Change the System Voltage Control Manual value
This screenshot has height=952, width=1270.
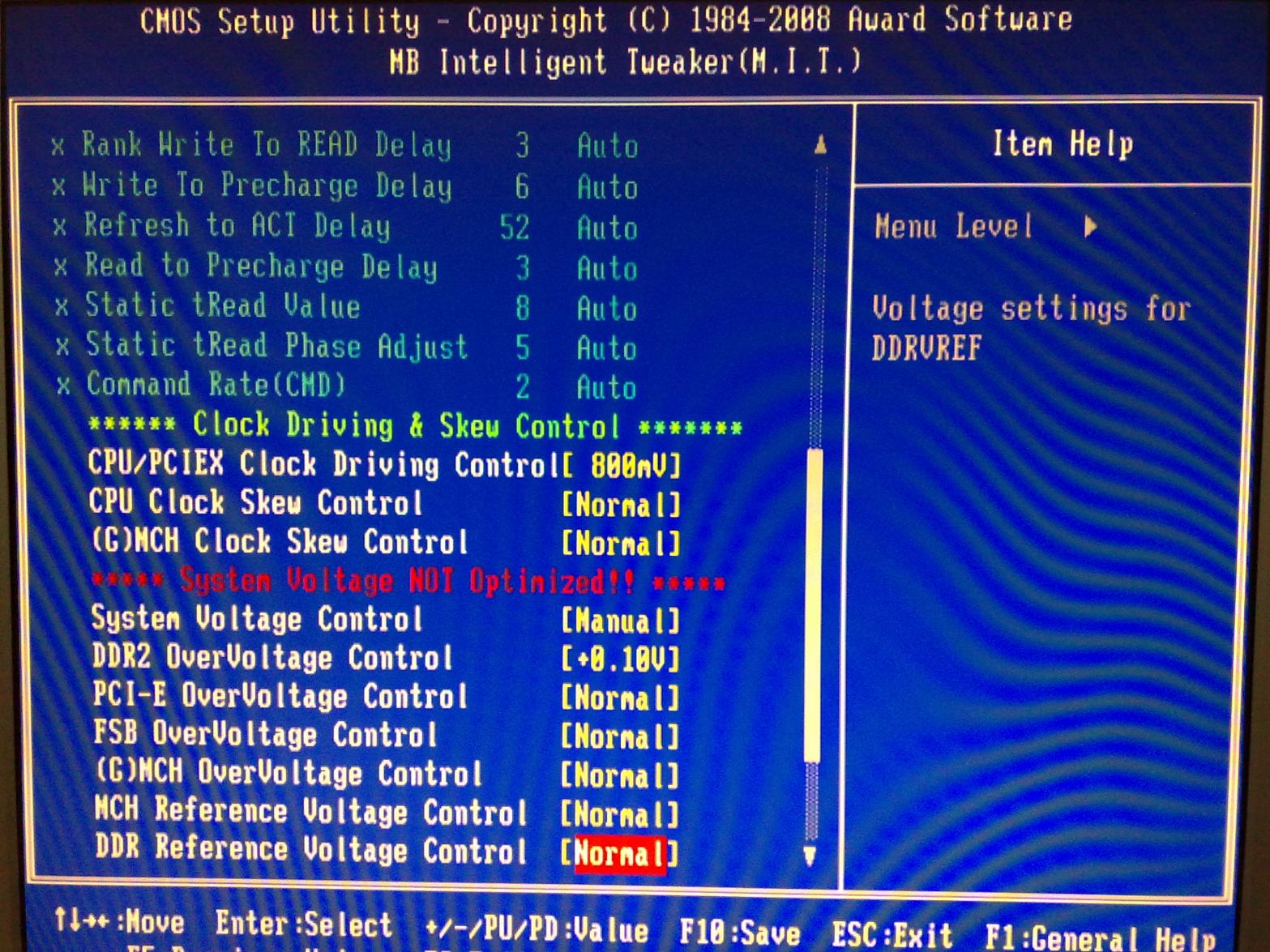point(622,621)
